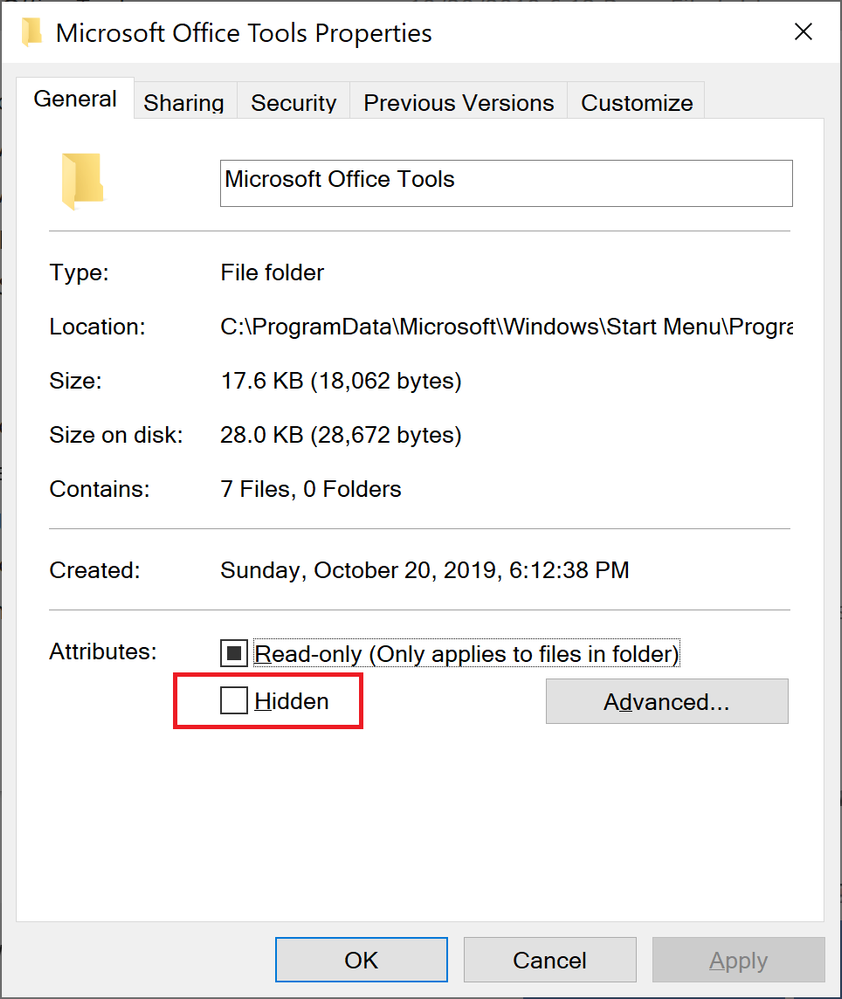Click the small folder icon in title bar
Viewport: 842px width, 999px height.
point(33,31)
